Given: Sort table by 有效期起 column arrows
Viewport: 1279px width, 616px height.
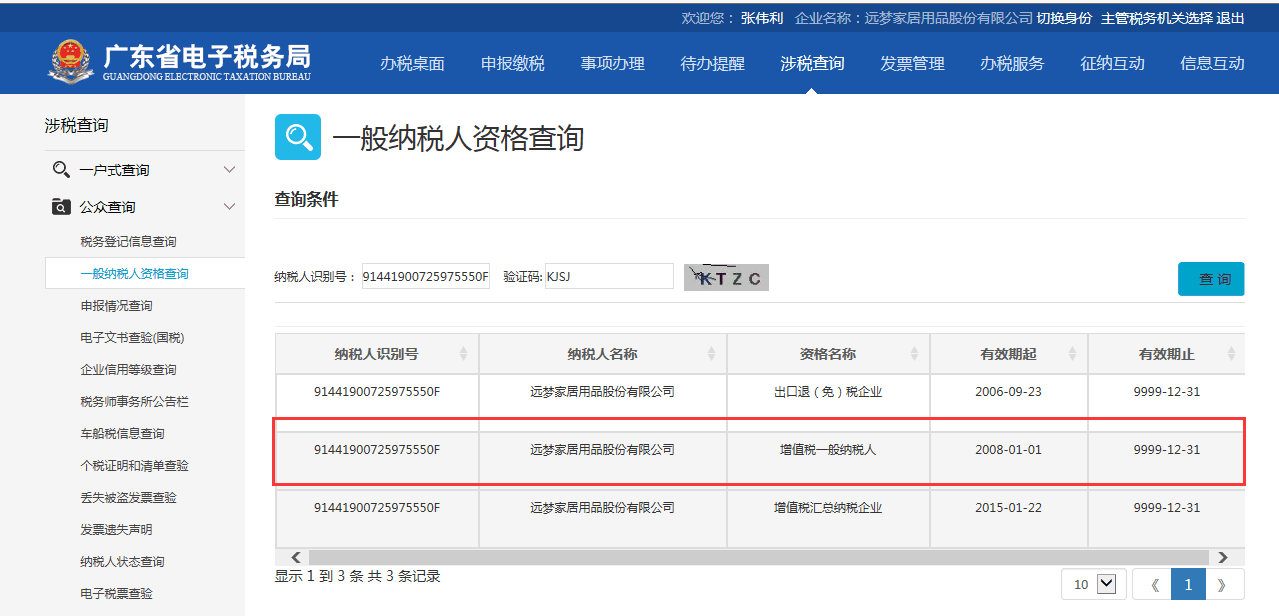Looking at the screenshot, I should coord(1072,354).
